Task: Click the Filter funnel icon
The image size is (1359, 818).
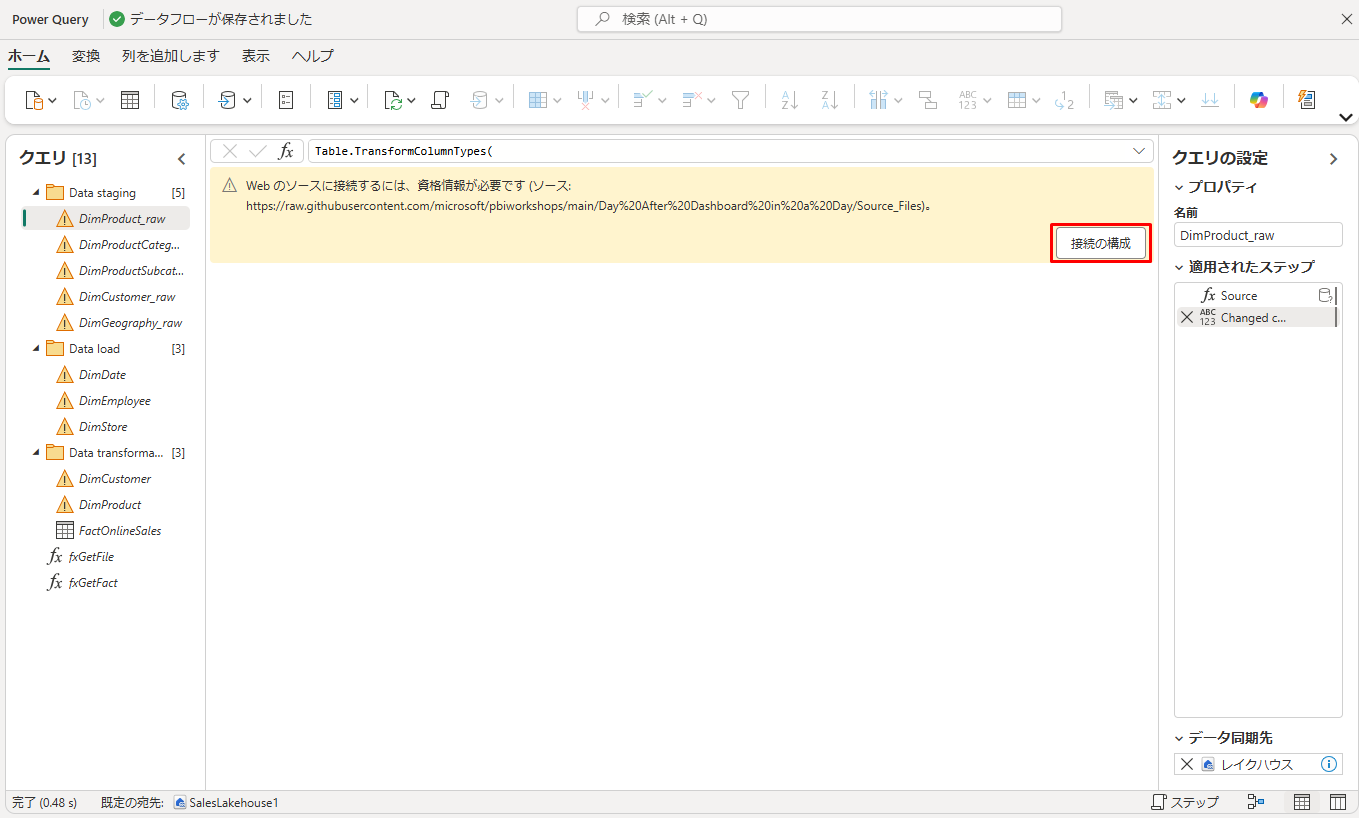Action: pos(740,100)
